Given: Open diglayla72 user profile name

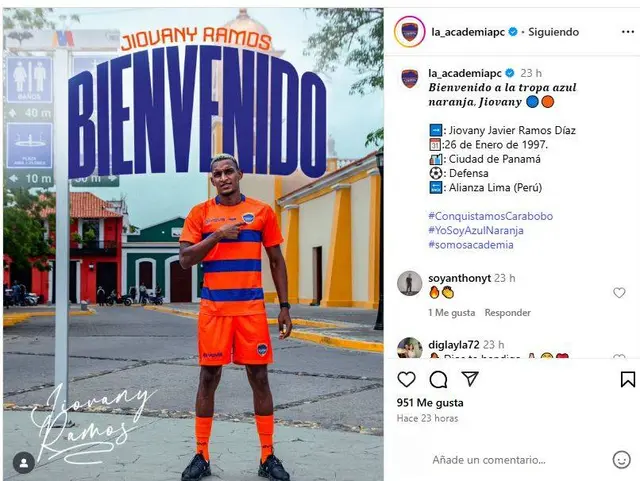Looking at the screenshot, I should (453, 345).
